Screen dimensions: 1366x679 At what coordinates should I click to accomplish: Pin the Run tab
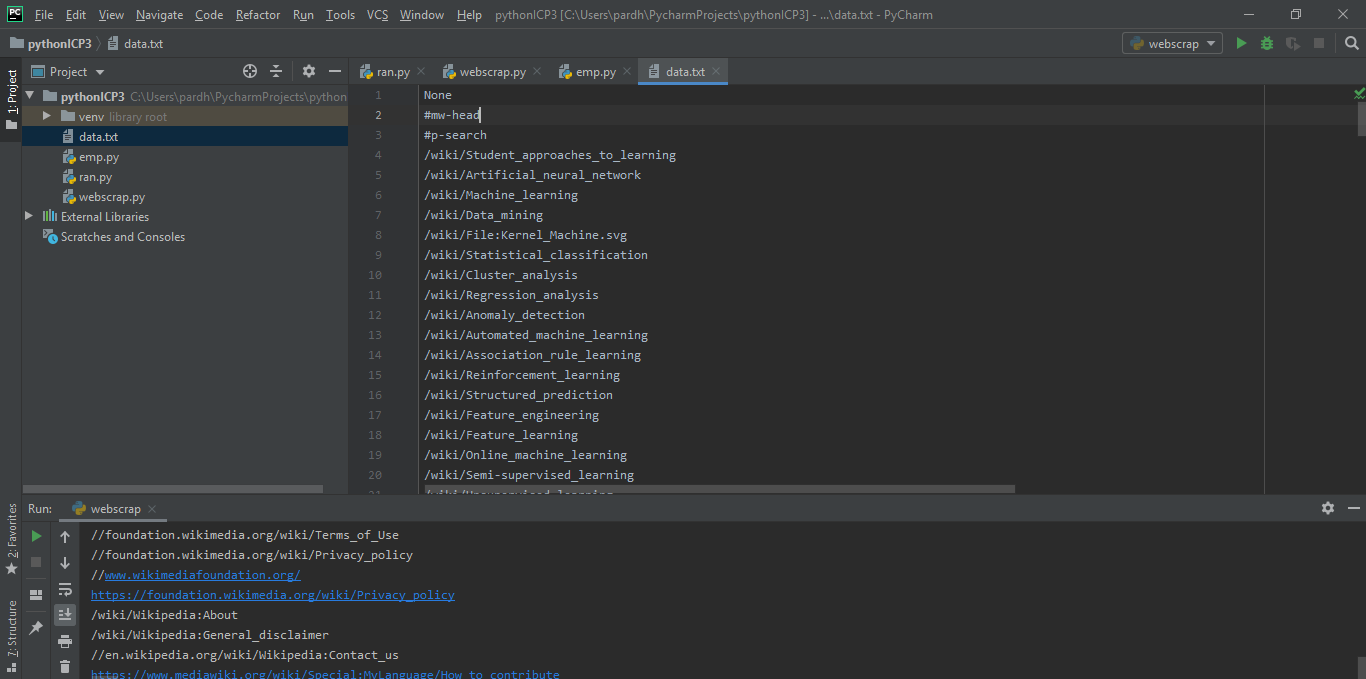point(36,627)
